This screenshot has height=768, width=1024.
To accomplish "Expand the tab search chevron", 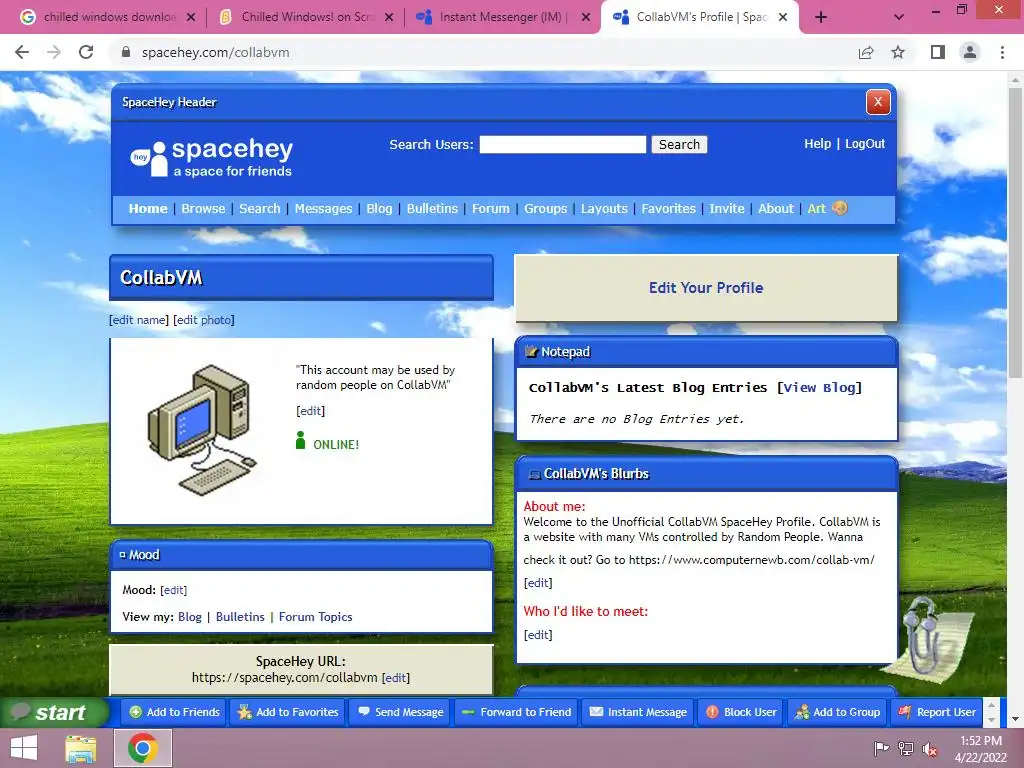I will (x=899, y=17).
